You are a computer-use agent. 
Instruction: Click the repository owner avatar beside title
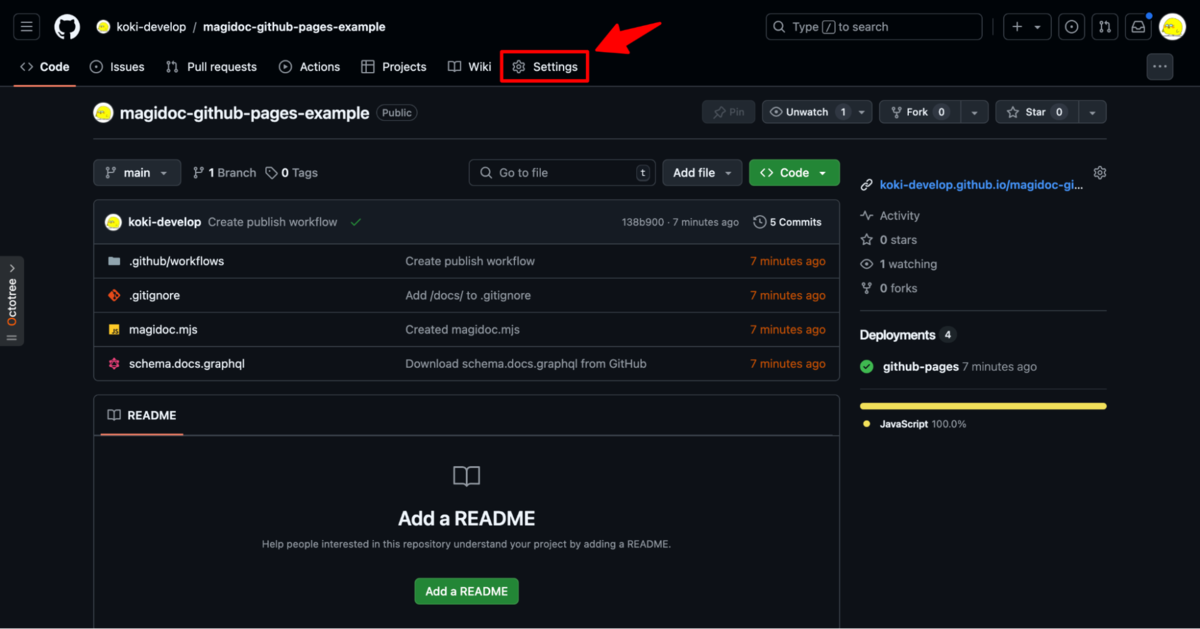click(103, 113)
